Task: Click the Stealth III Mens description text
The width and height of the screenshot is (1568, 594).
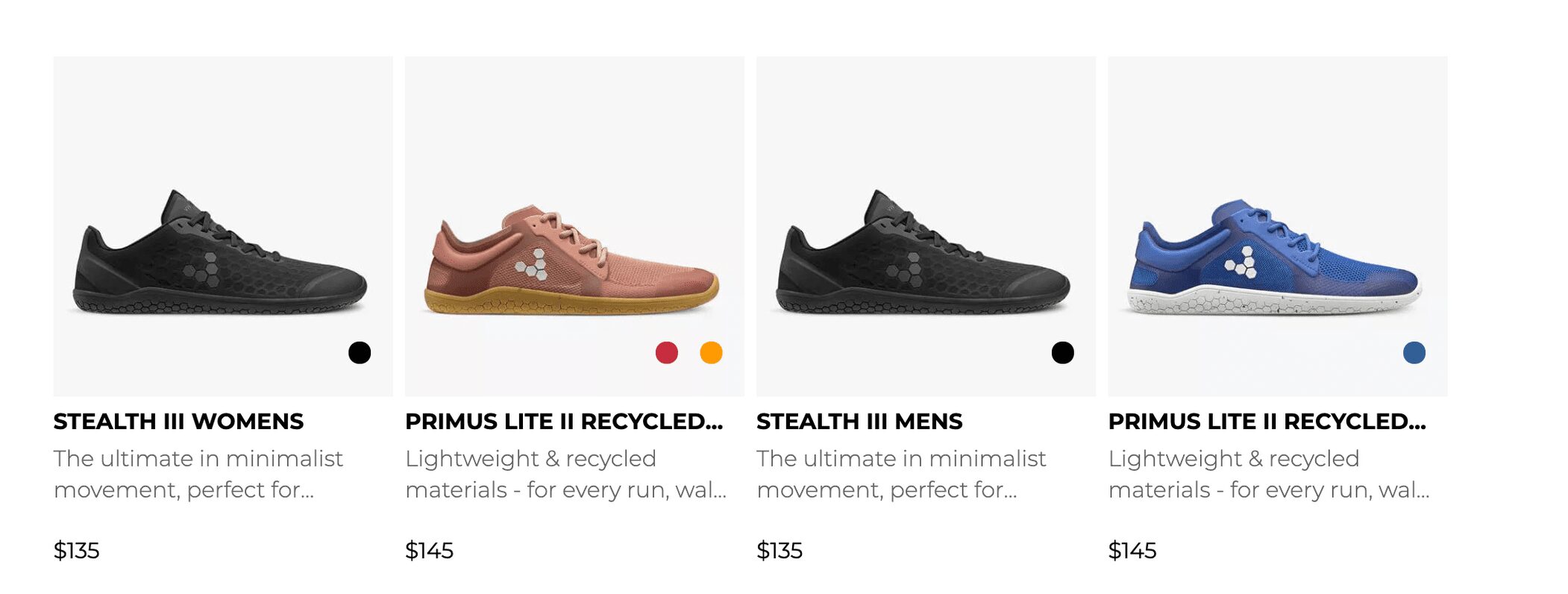Action: (901, 474)
